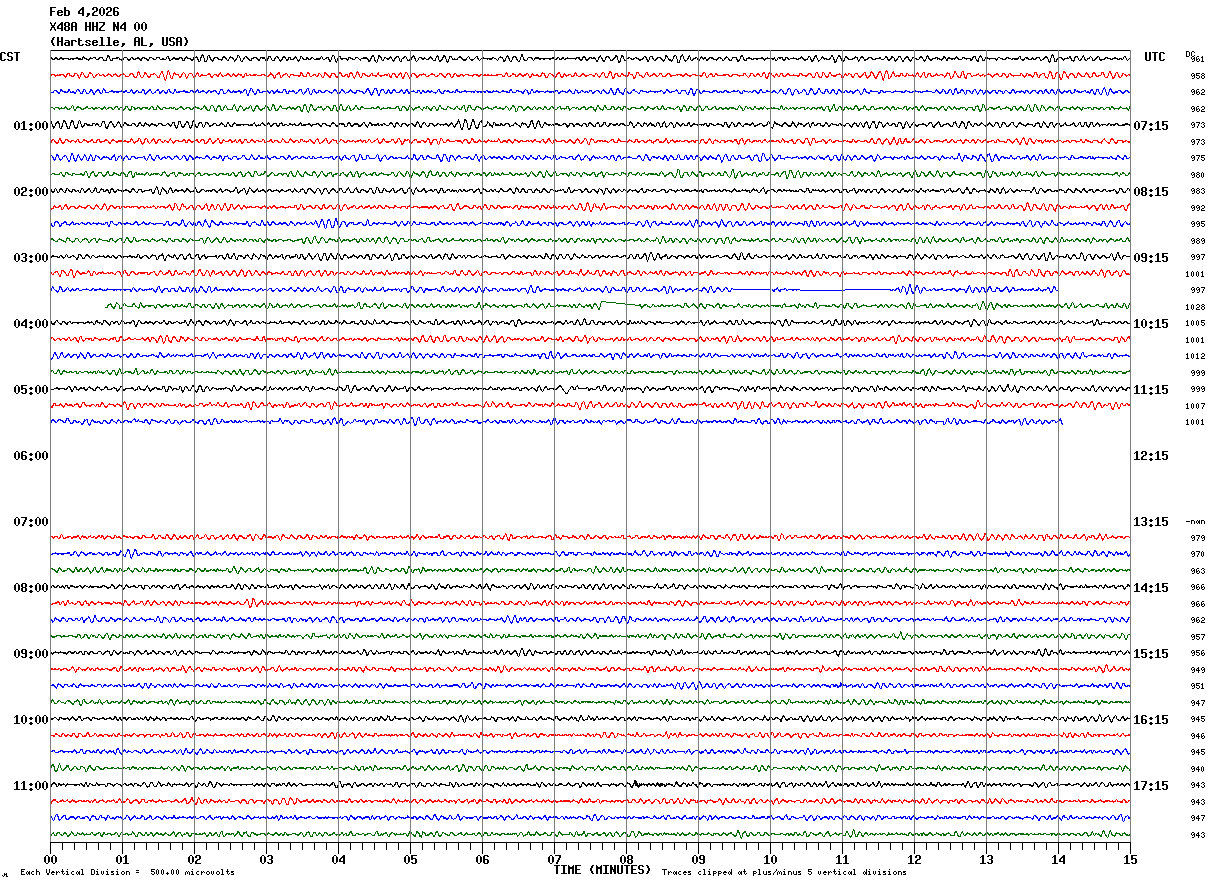Select the CST time label 03:00

[x=31, y=258]
